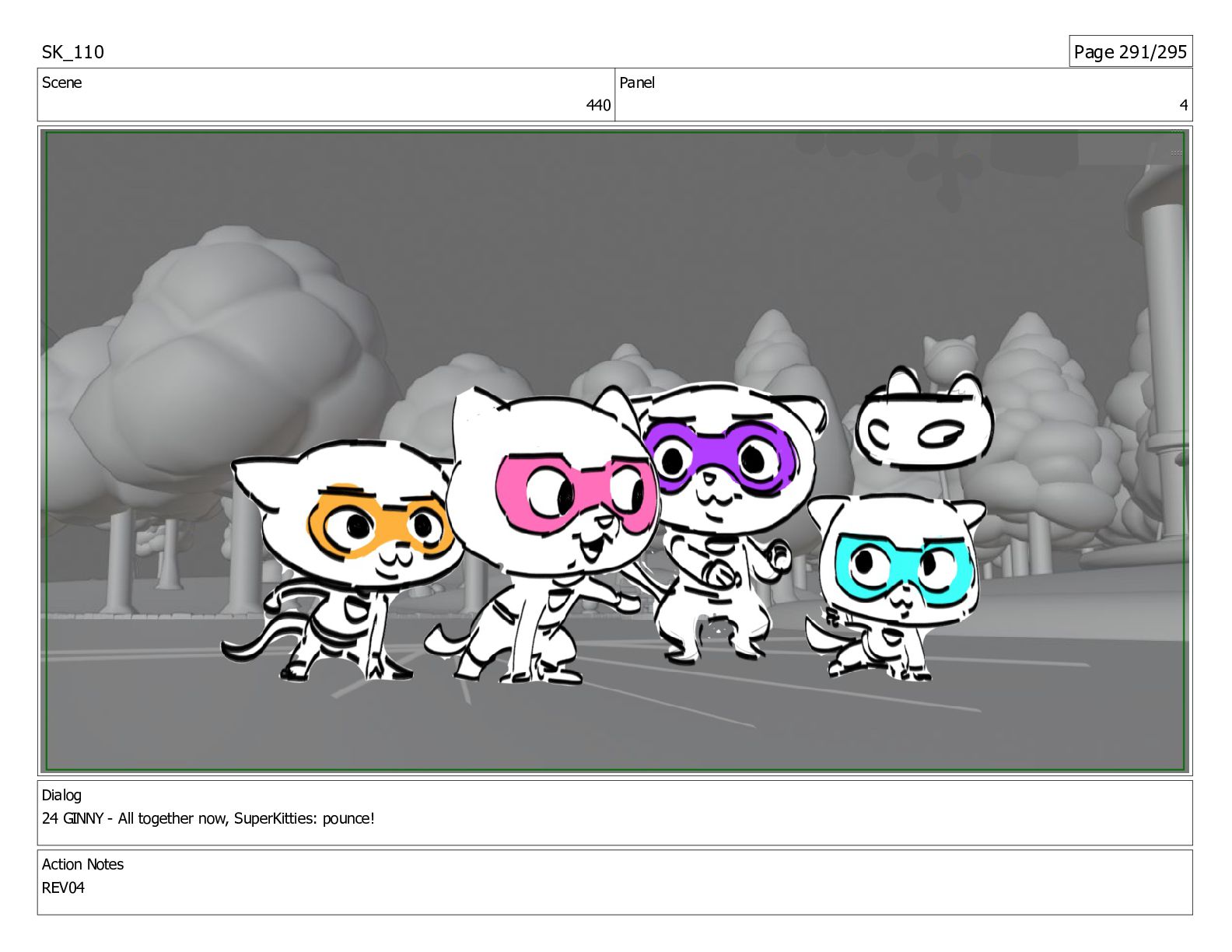Image resolution: width=1232 pixels, height=952 pixels.
Task: Select scene number 440
Action: pos(598,105)
